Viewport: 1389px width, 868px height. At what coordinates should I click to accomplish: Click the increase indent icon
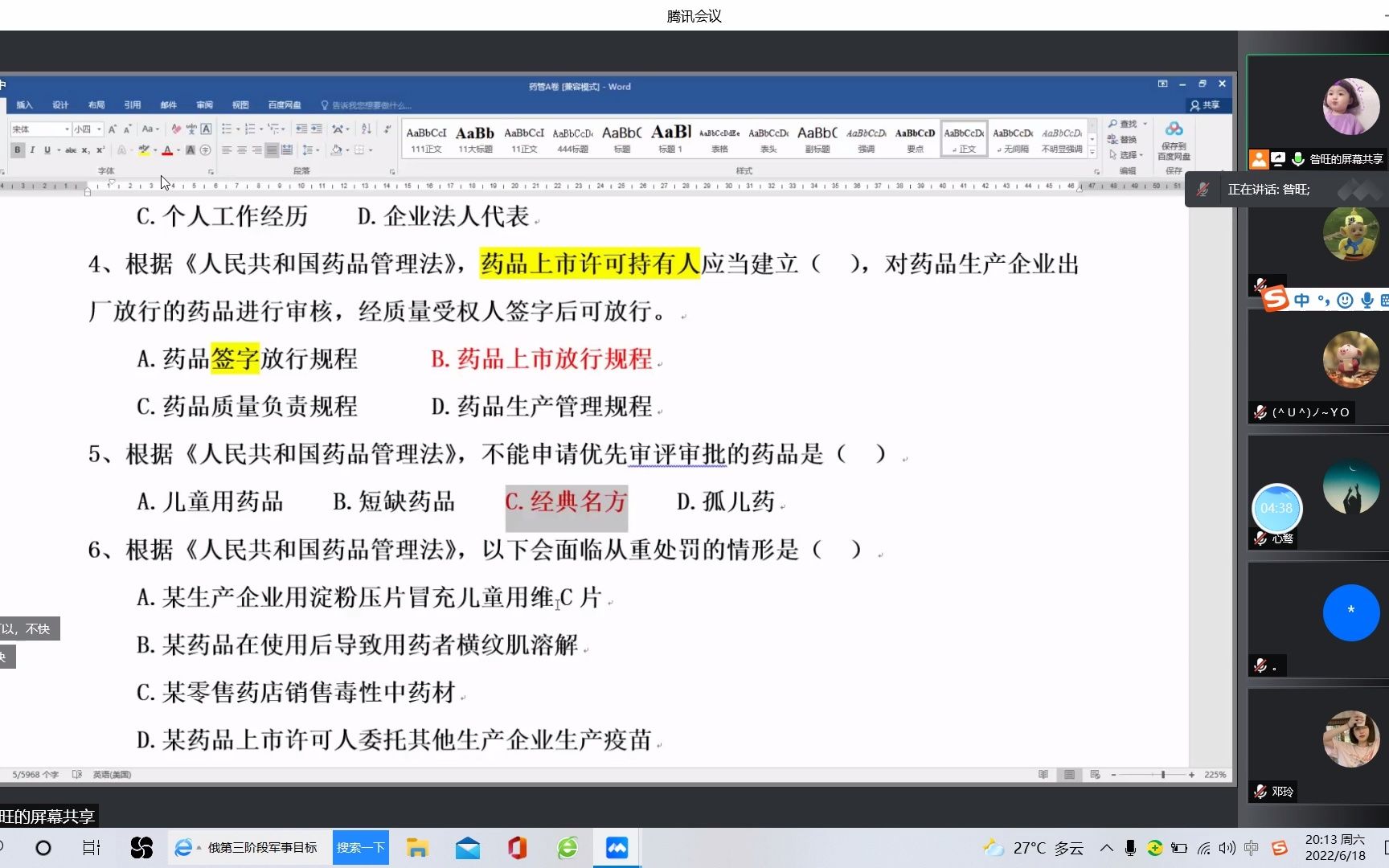(317, 129)
